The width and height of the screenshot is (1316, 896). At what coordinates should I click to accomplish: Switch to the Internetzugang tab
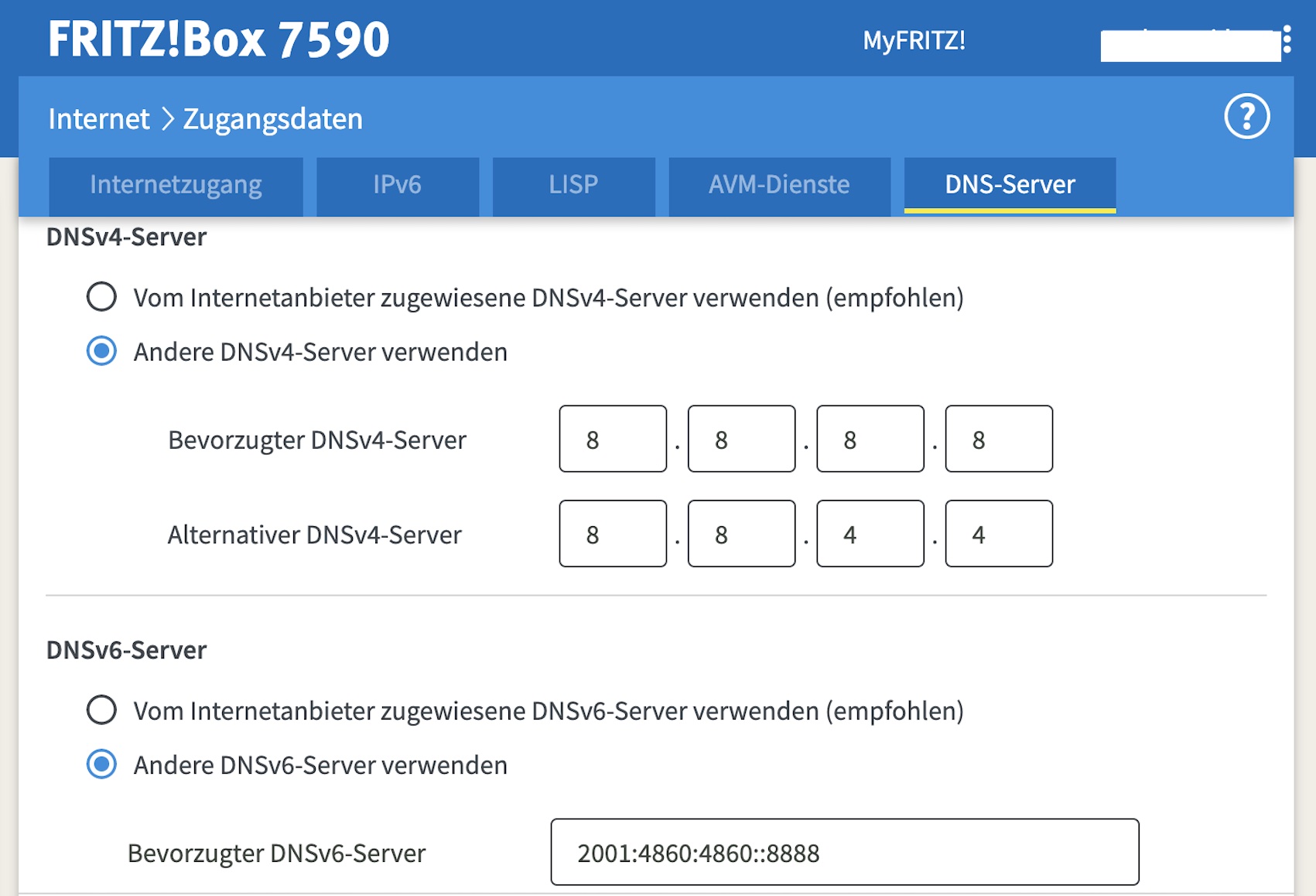click(176, 186)
